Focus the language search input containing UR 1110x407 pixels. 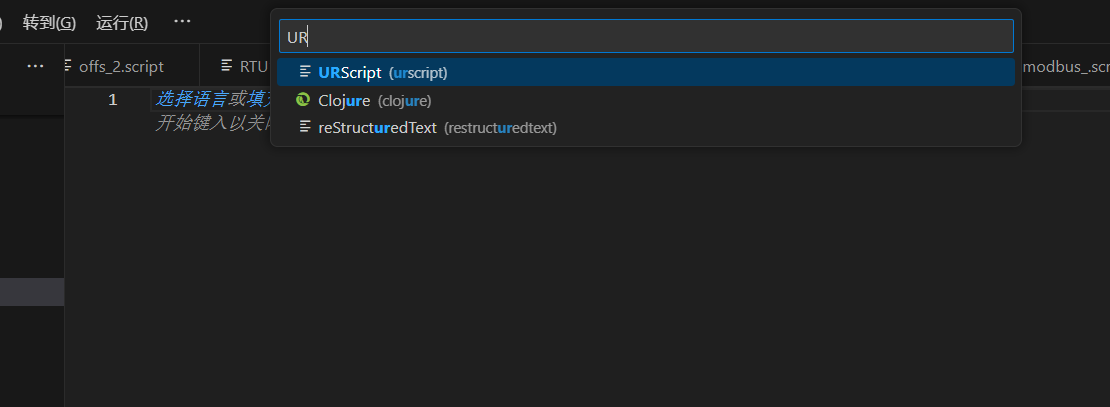click(645, 37)
